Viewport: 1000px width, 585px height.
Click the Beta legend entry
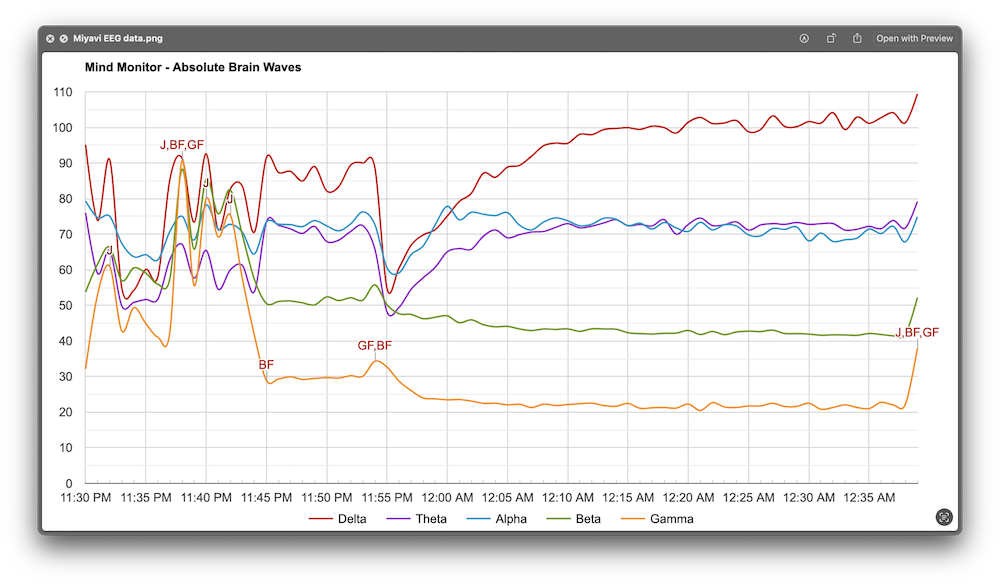pyautogui.click(x=587, y=519)
